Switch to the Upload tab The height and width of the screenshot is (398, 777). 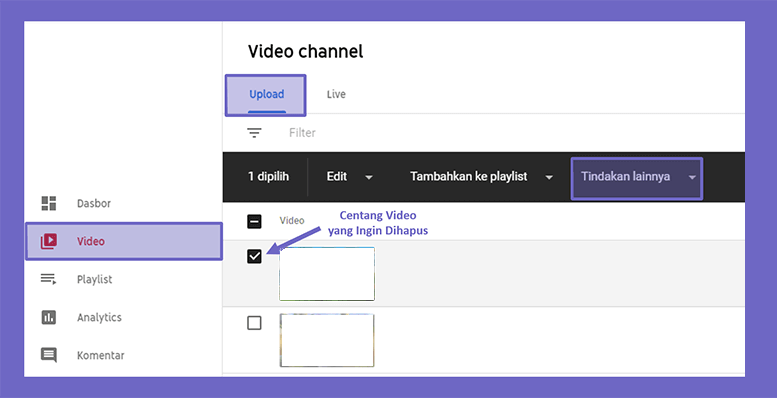tap(266, 95)
